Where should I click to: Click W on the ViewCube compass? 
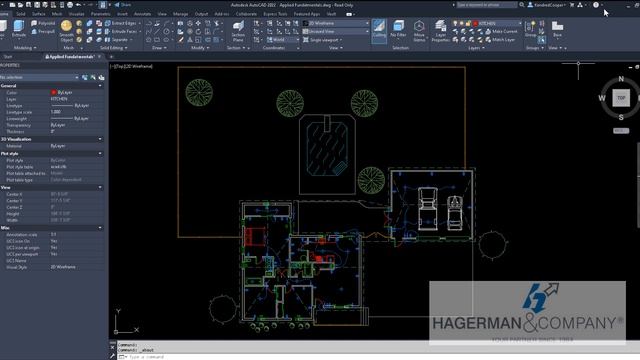pyautogui.click(x=602, y=98)
